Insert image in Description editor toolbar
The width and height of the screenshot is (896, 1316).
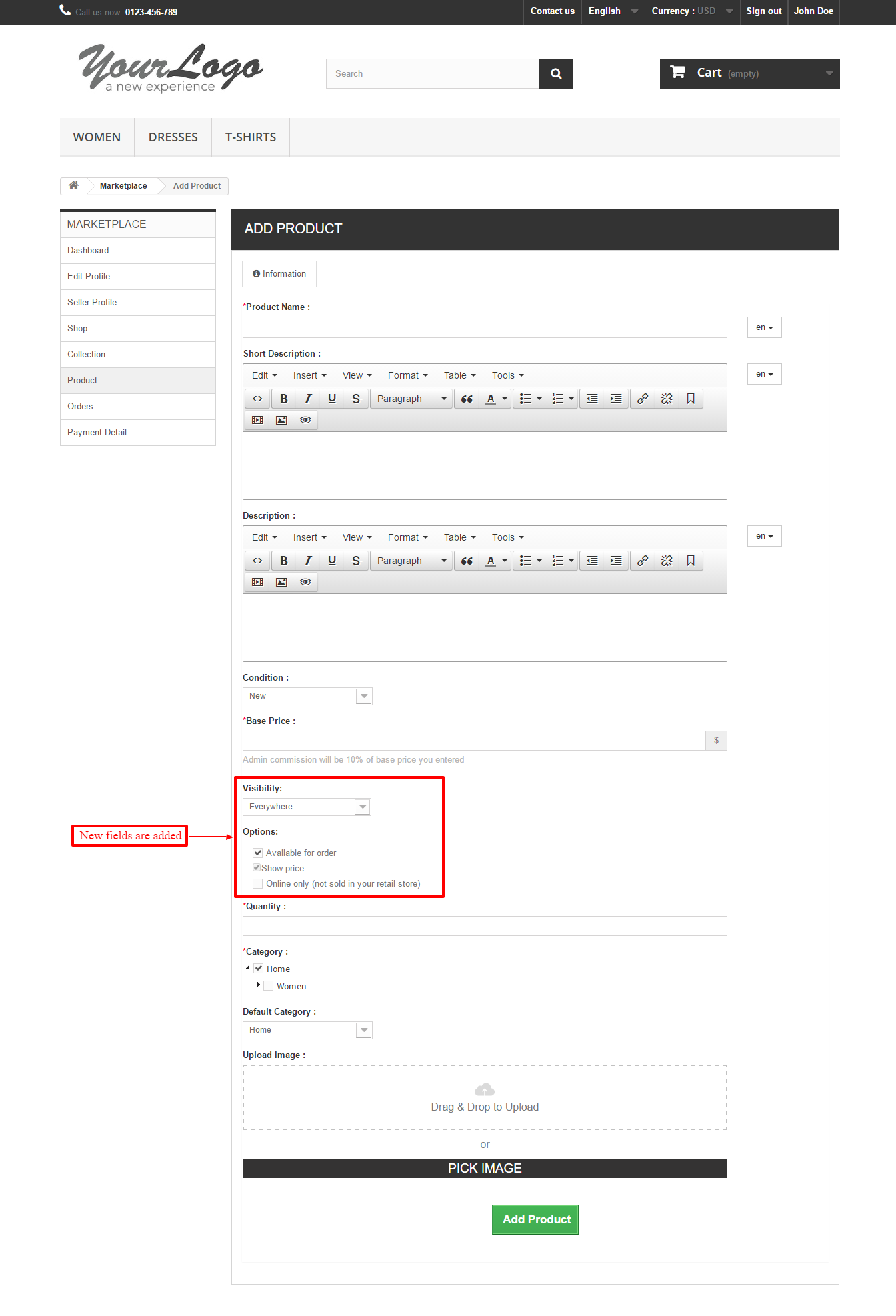(281, 582)
